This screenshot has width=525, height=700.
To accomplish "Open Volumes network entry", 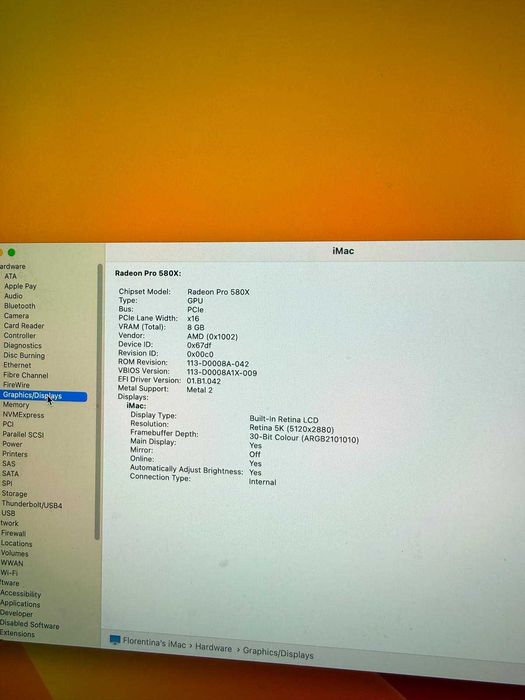I will pyautogui.click(x=14, y=554).
